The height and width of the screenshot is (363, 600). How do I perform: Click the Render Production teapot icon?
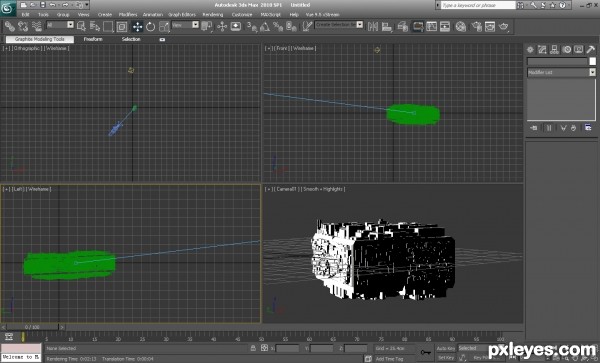504,26
